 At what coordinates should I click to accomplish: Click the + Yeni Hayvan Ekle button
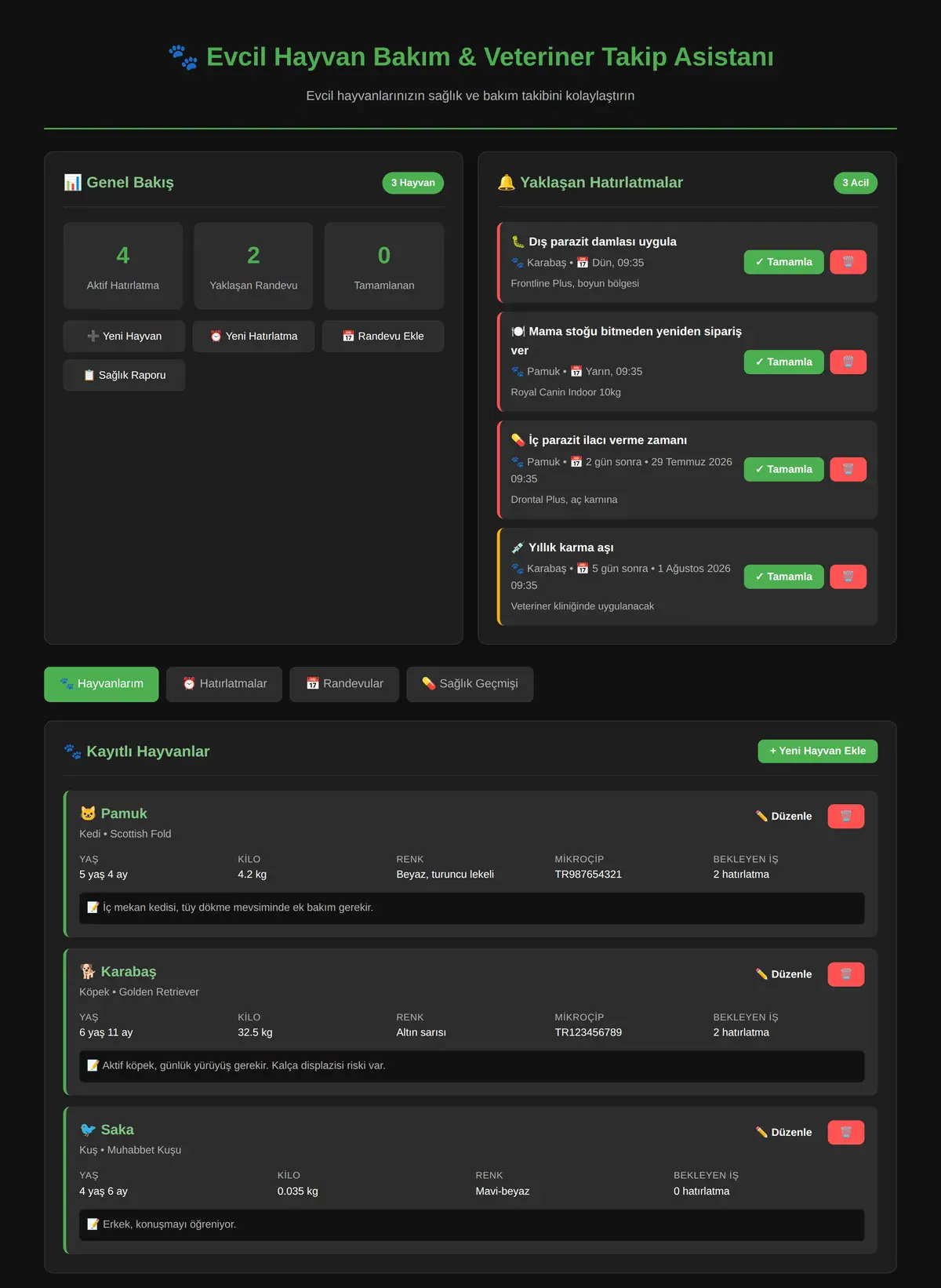pyautogui.click(x=818, y=751)
